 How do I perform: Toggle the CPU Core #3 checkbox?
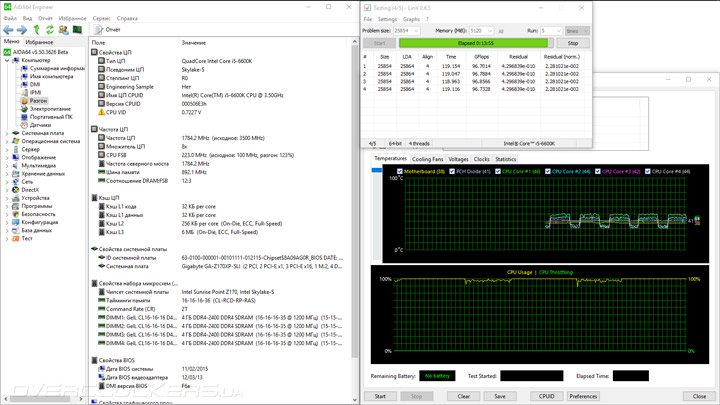(x=597, y=171)
